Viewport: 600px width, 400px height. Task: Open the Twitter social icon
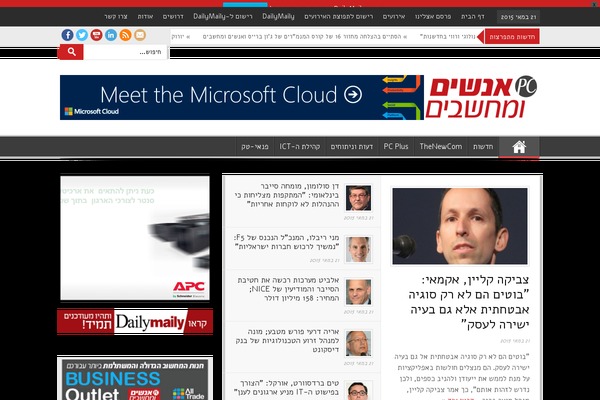point(82,35)
